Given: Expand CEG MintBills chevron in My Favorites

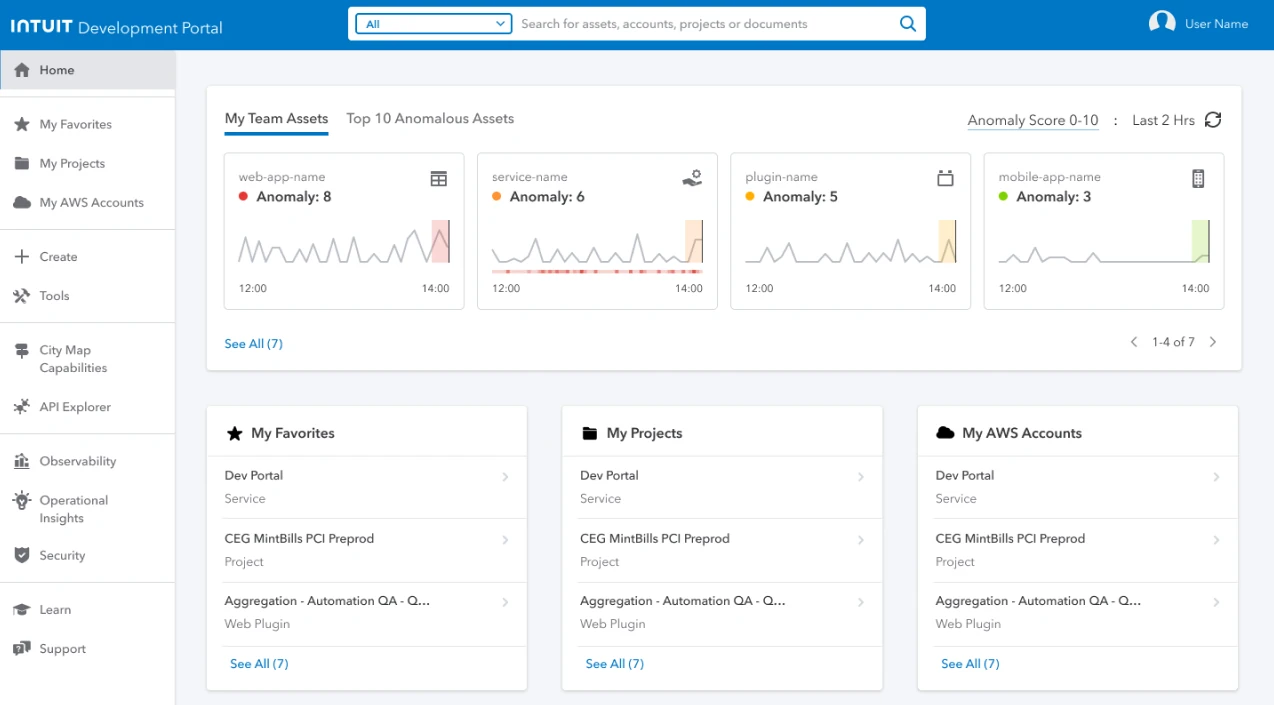Looking at the screenshot, I should point(505,540).
